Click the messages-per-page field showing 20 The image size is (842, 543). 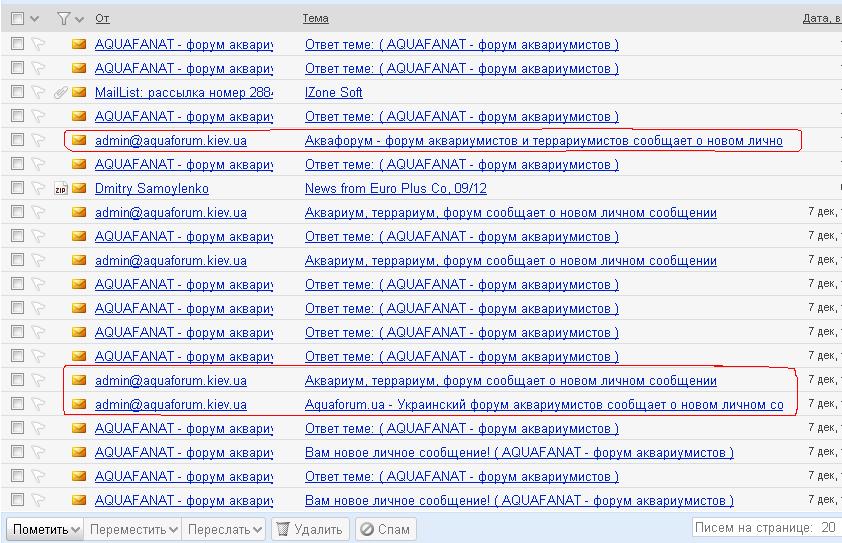point(827,527)
